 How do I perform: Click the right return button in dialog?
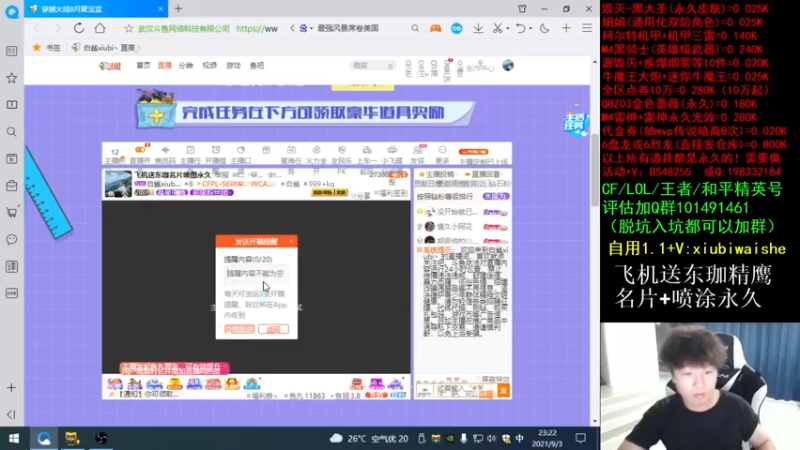tap(273, 330)
